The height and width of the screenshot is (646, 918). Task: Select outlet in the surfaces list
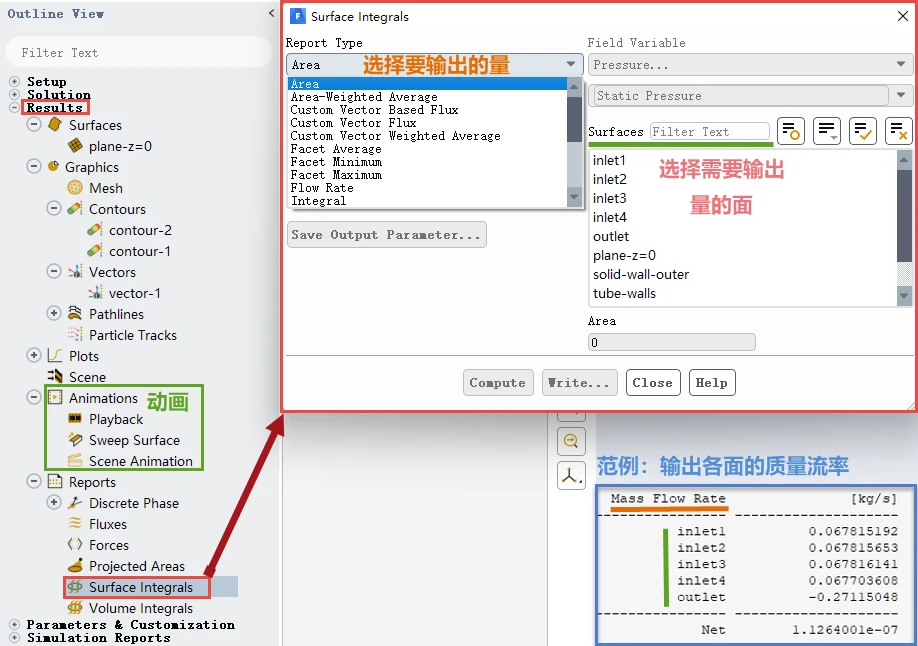tap(611, 236)
